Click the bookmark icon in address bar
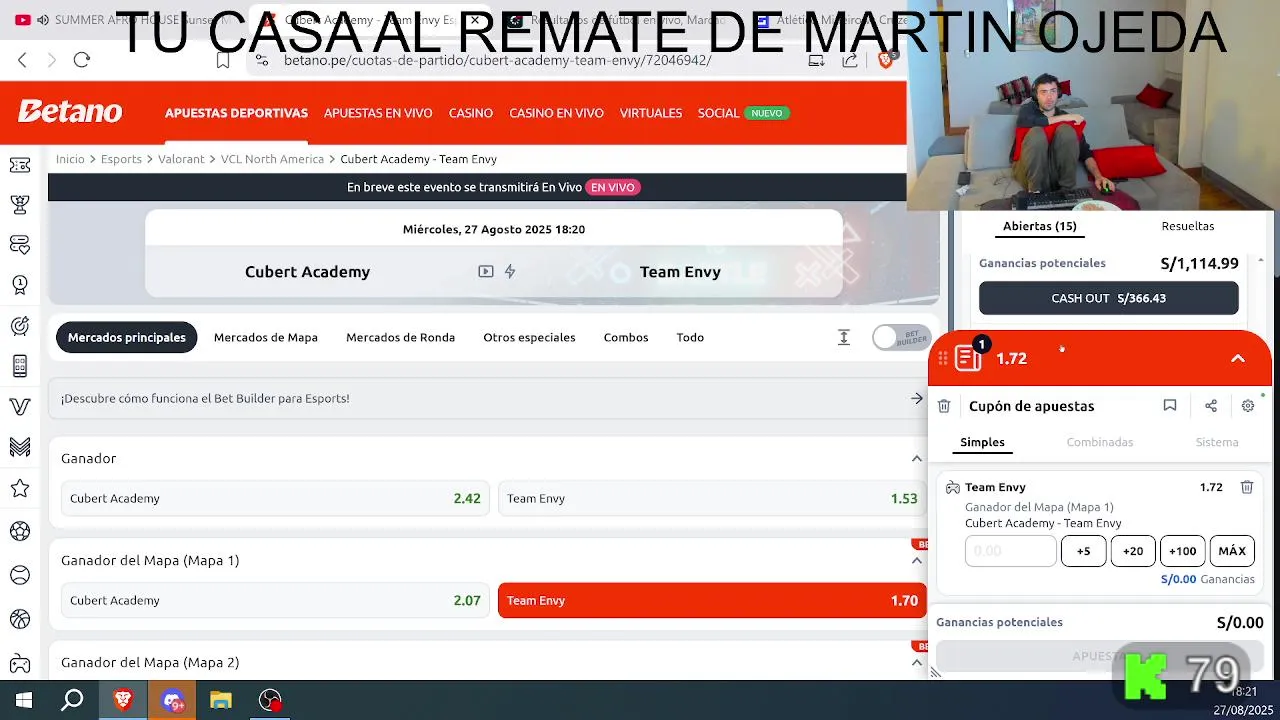 point(223,60)
